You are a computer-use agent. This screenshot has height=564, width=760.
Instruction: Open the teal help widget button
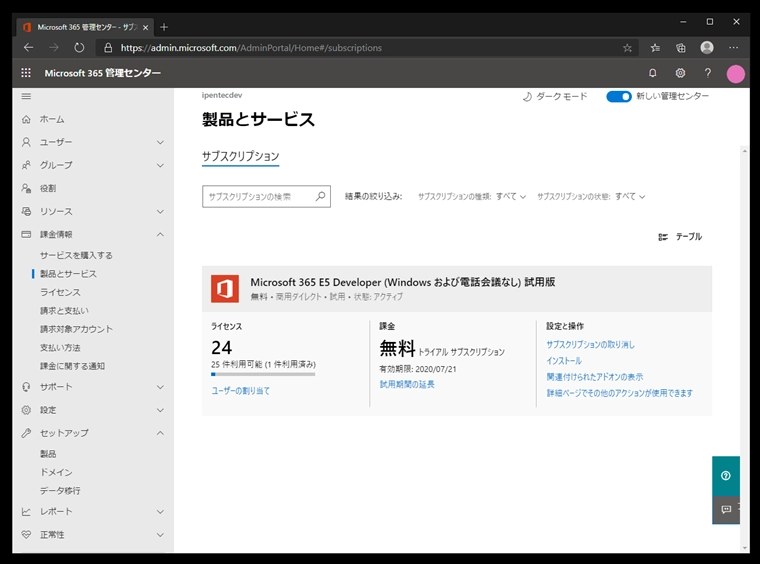[x=726, y=476]
